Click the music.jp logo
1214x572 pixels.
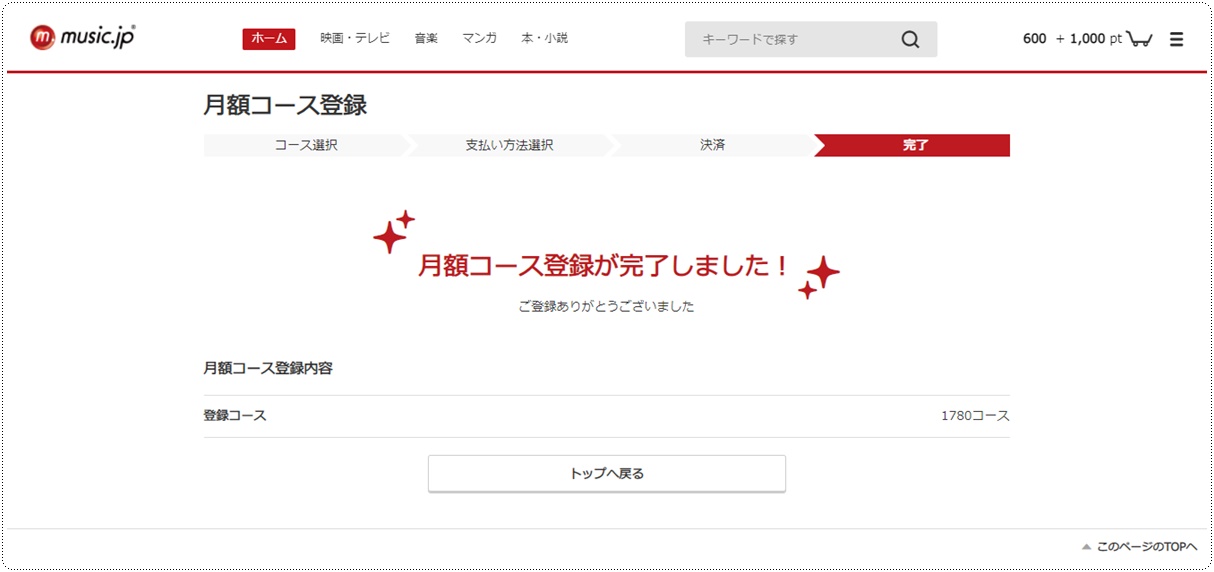[82, 38]
